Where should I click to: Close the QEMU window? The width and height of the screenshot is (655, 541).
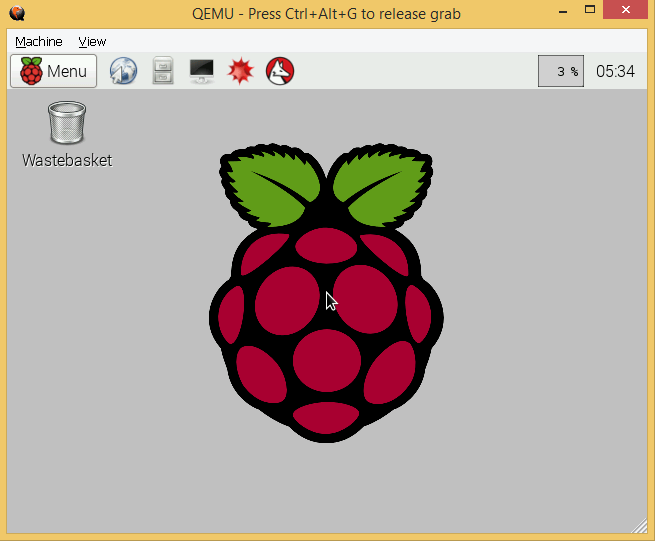625,10
